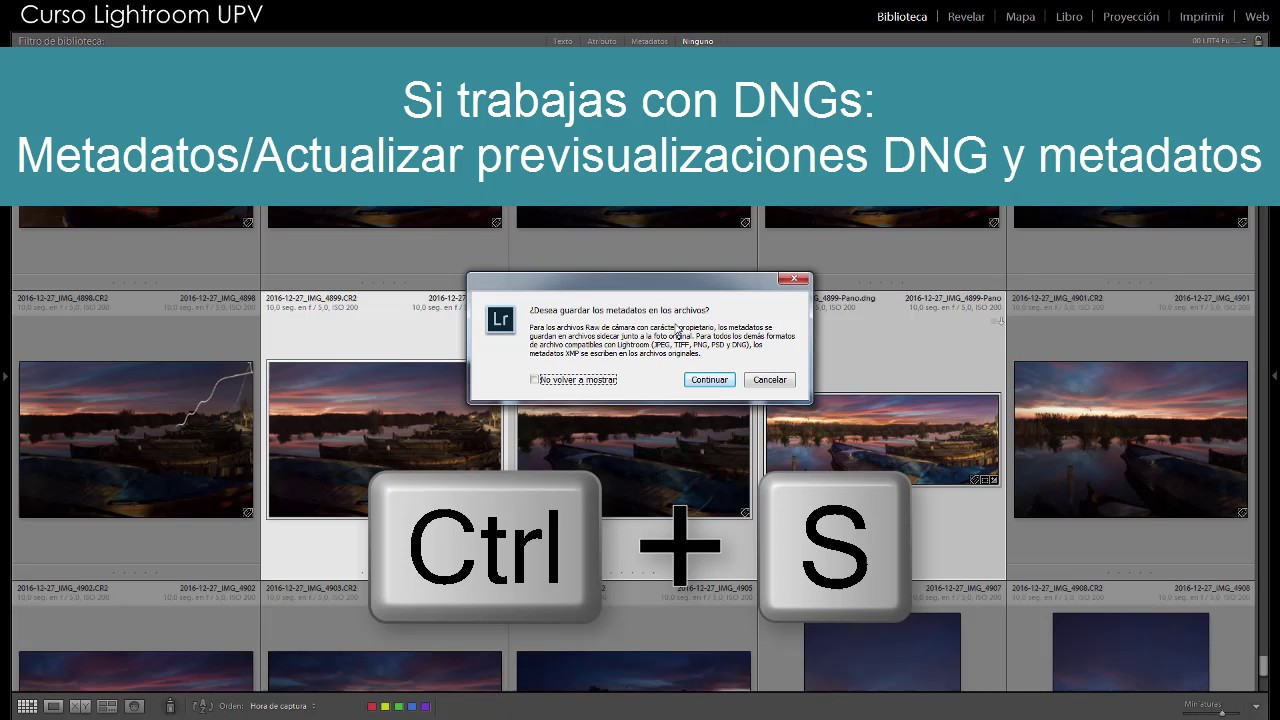Click the filter lock icon
Viewport: 1280px width, 720px height.
click(x=1258, y=41)
